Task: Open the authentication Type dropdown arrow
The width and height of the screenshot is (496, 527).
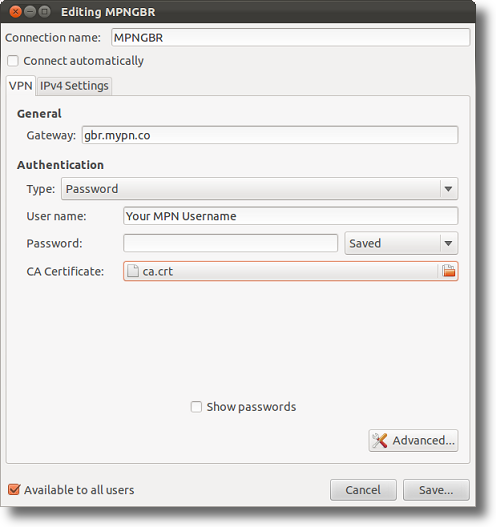Action: 448,189
